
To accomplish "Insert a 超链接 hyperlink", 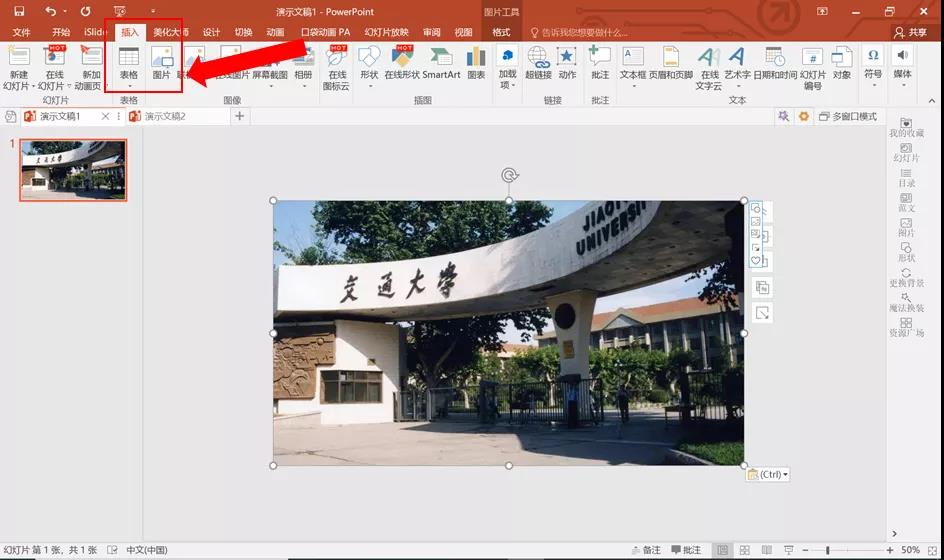I will pyautogui.click(x=538, y=63).
